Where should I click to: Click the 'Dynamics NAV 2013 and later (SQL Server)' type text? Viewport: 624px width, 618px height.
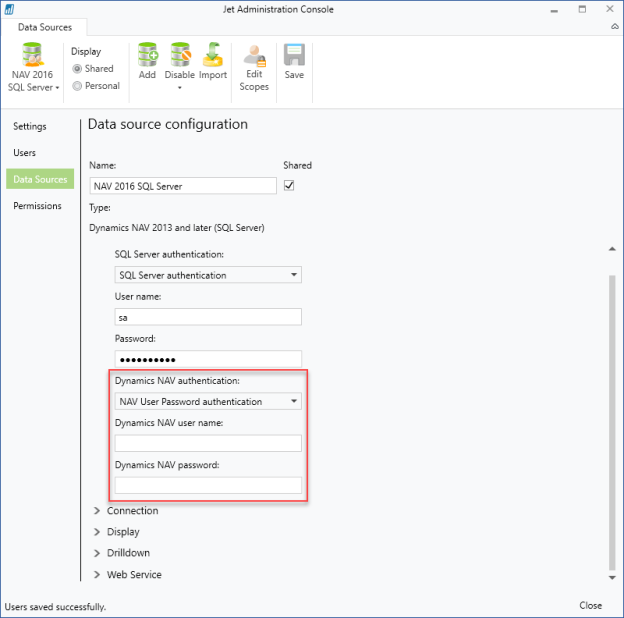point(177,228)
